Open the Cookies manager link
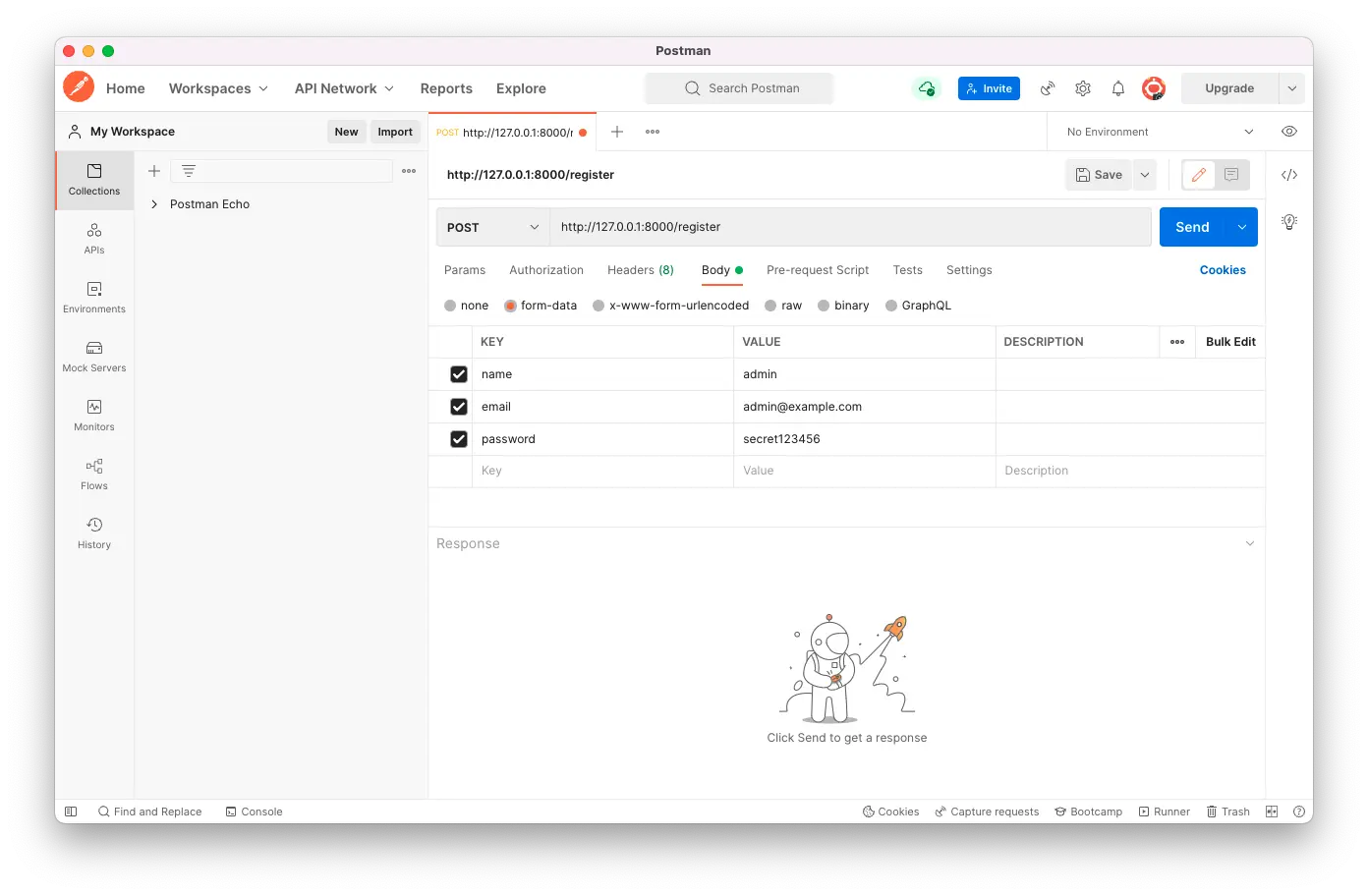This screenshot has height=896, width=1368. click(x=1223, y=270)
